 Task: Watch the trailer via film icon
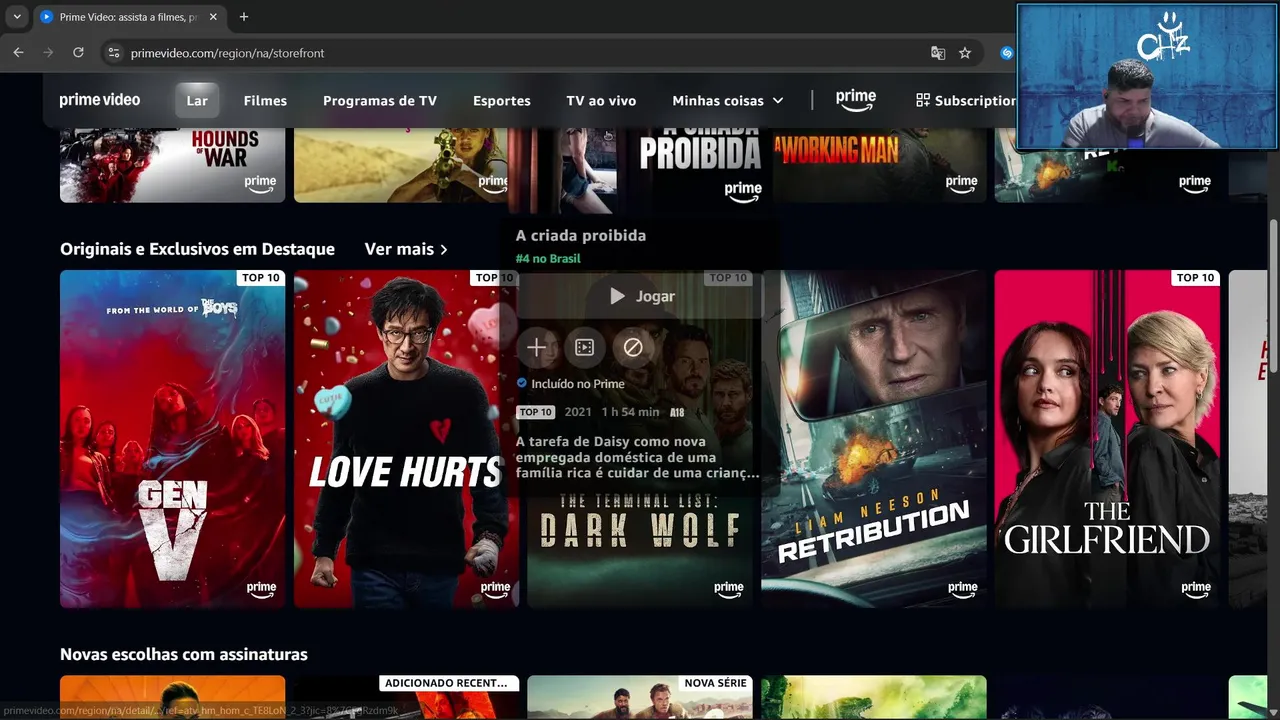(585, 347)
